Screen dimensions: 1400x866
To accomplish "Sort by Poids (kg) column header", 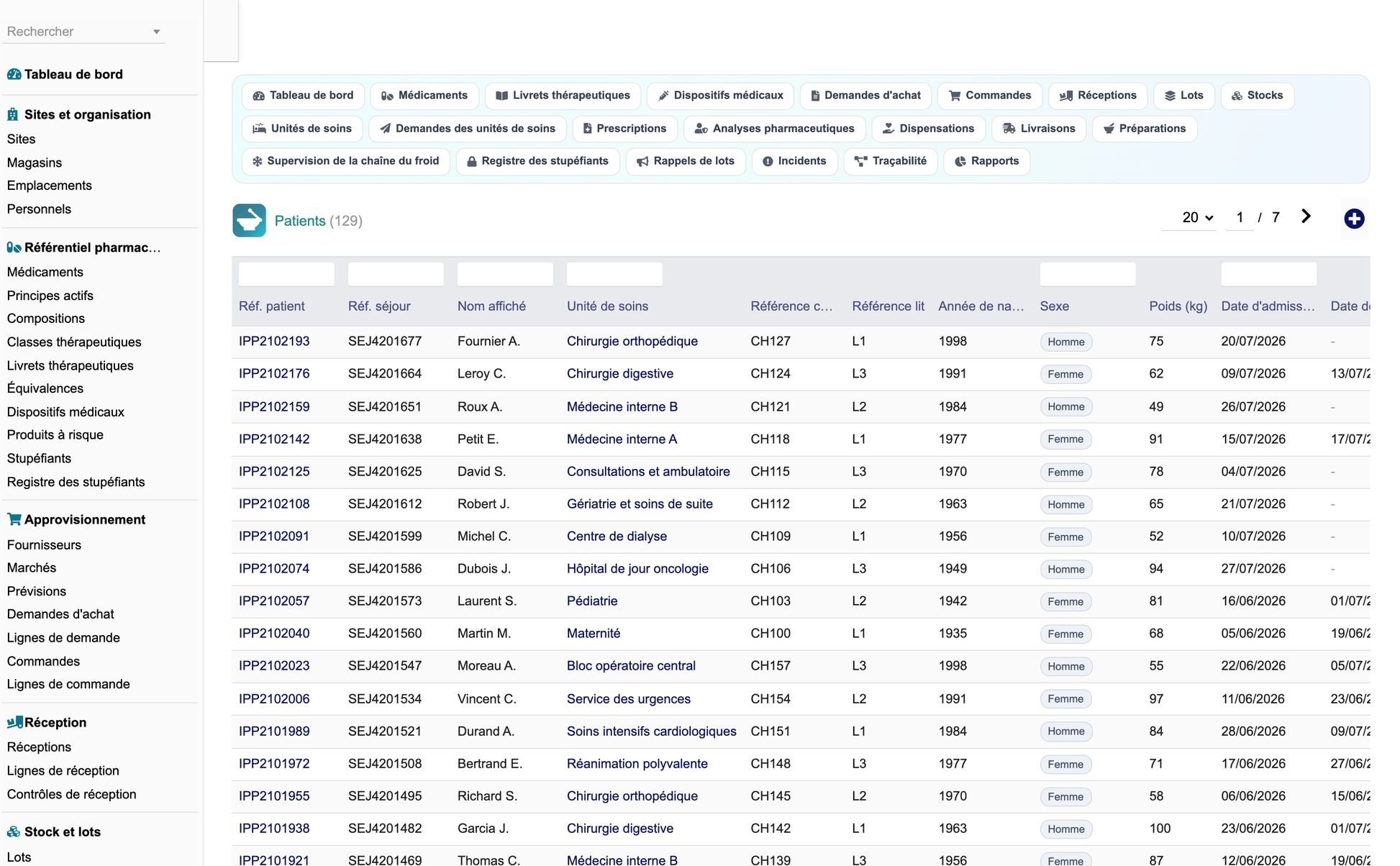I will click(1178, 306).
